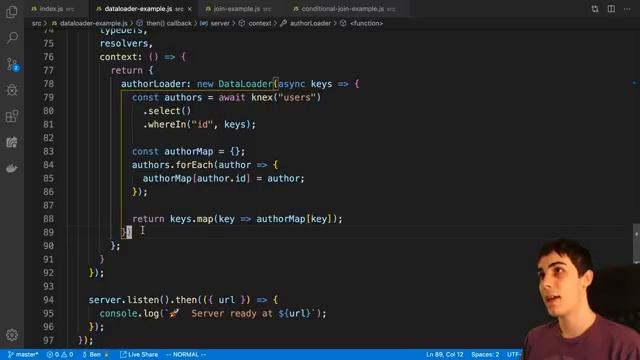
Task: Click server.listen on line 94
Action: click(123, 300)
